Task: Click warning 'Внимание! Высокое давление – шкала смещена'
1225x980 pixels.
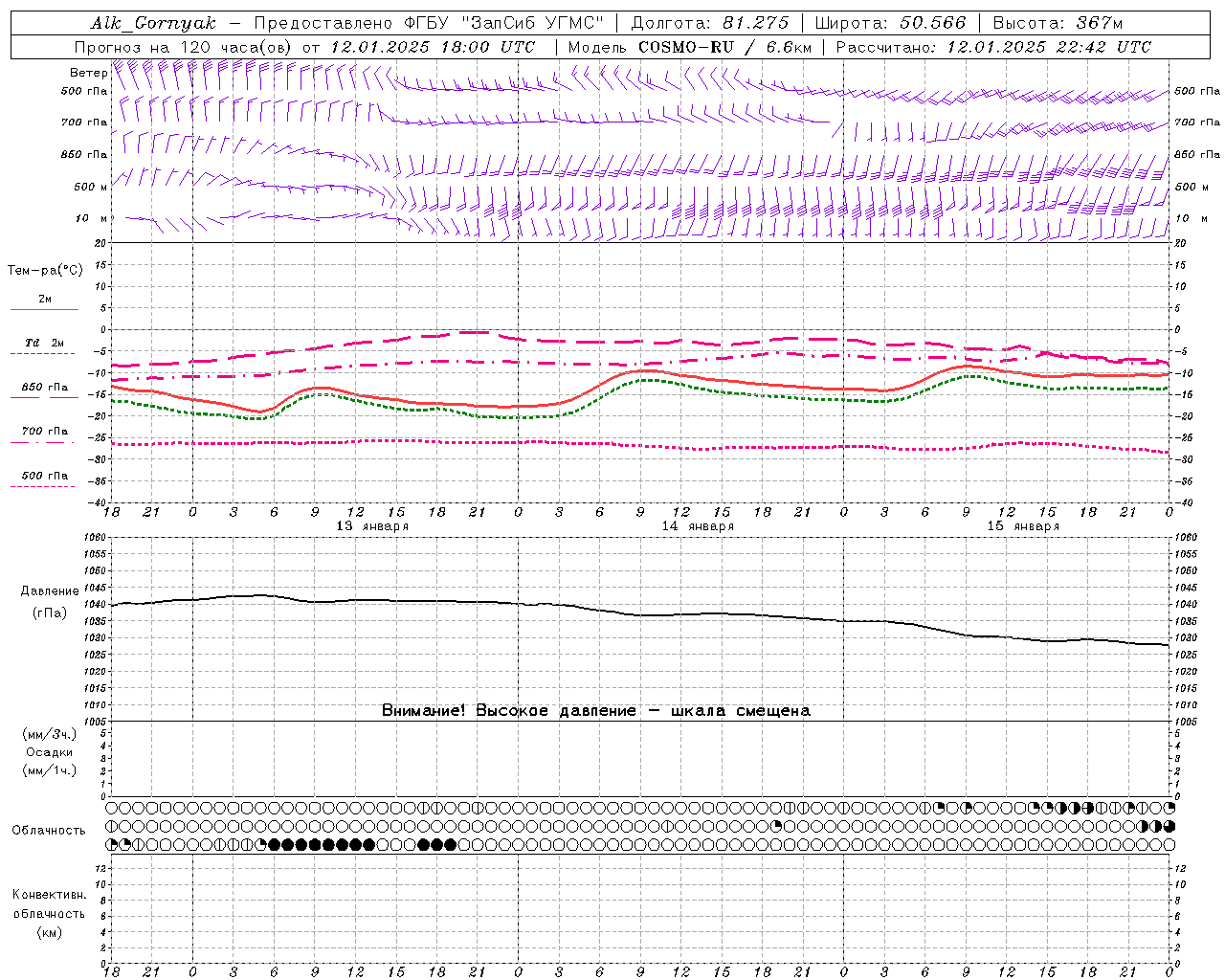Action: pos(596,710)
